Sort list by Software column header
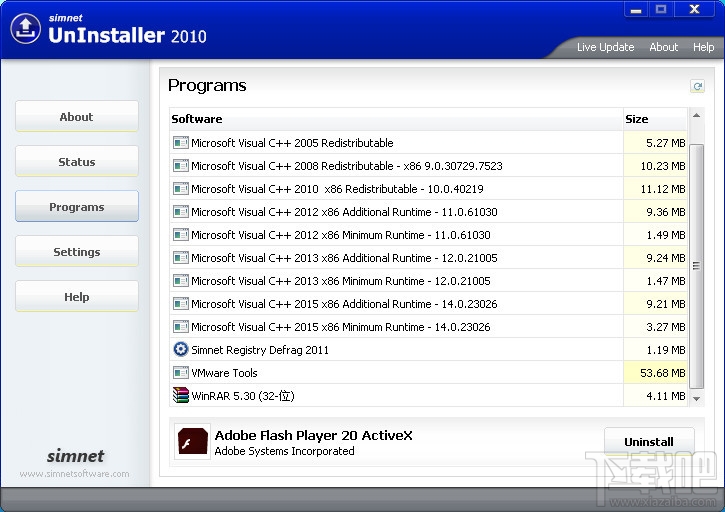This screenshot has height=512, width=725. (396, 119)
